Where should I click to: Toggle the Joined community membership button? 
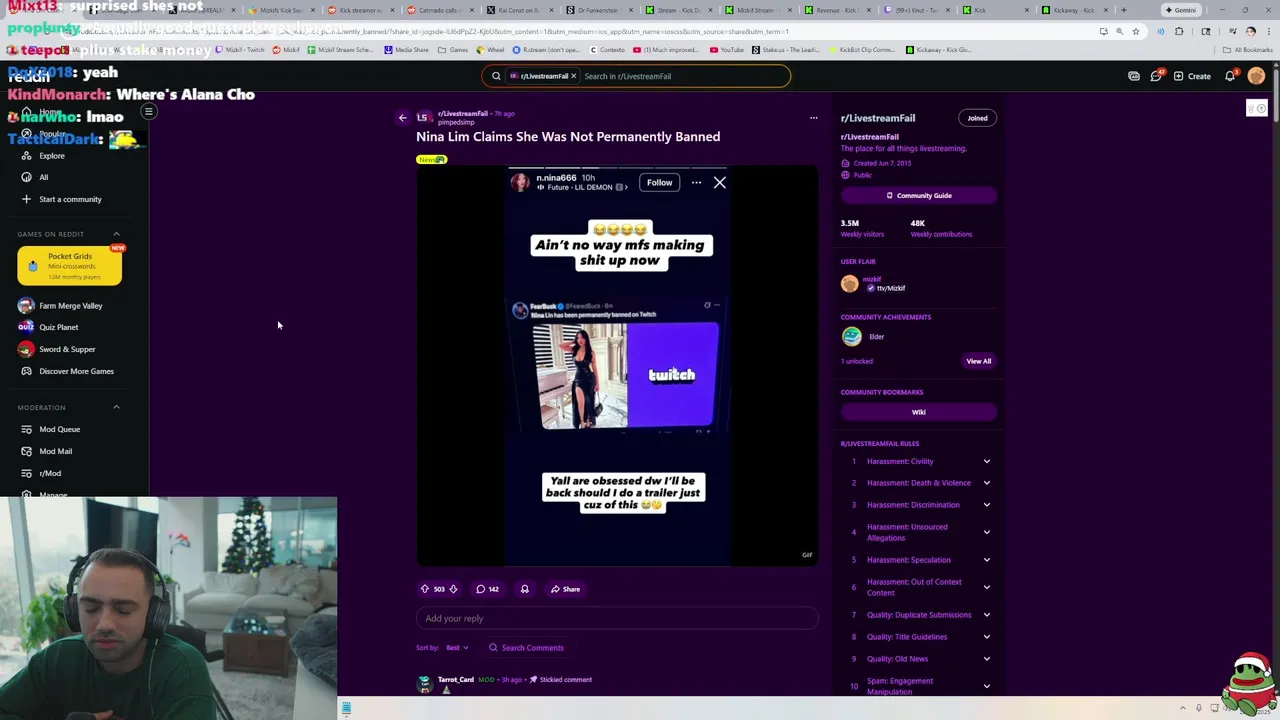pyautogui.click(x=977, y=118)
